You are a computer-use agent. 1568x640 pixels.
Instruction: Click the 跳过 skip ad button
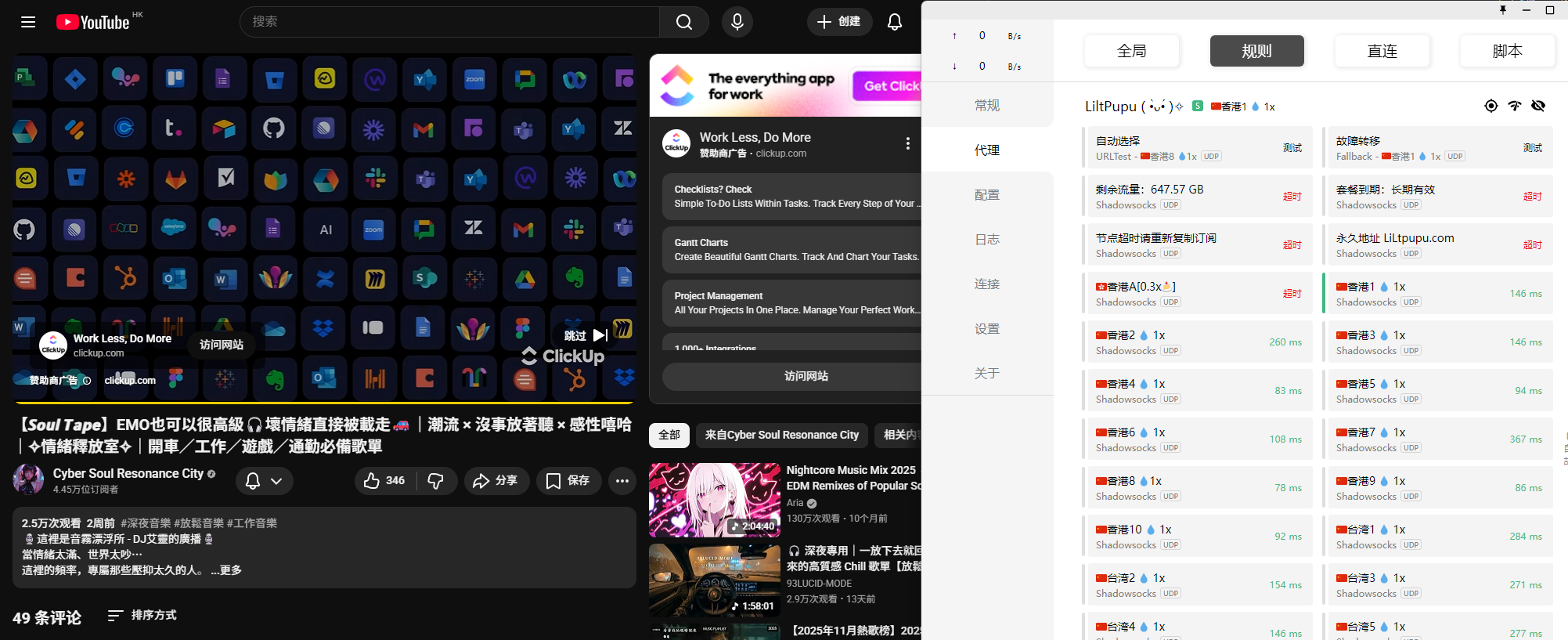[585, 335]
